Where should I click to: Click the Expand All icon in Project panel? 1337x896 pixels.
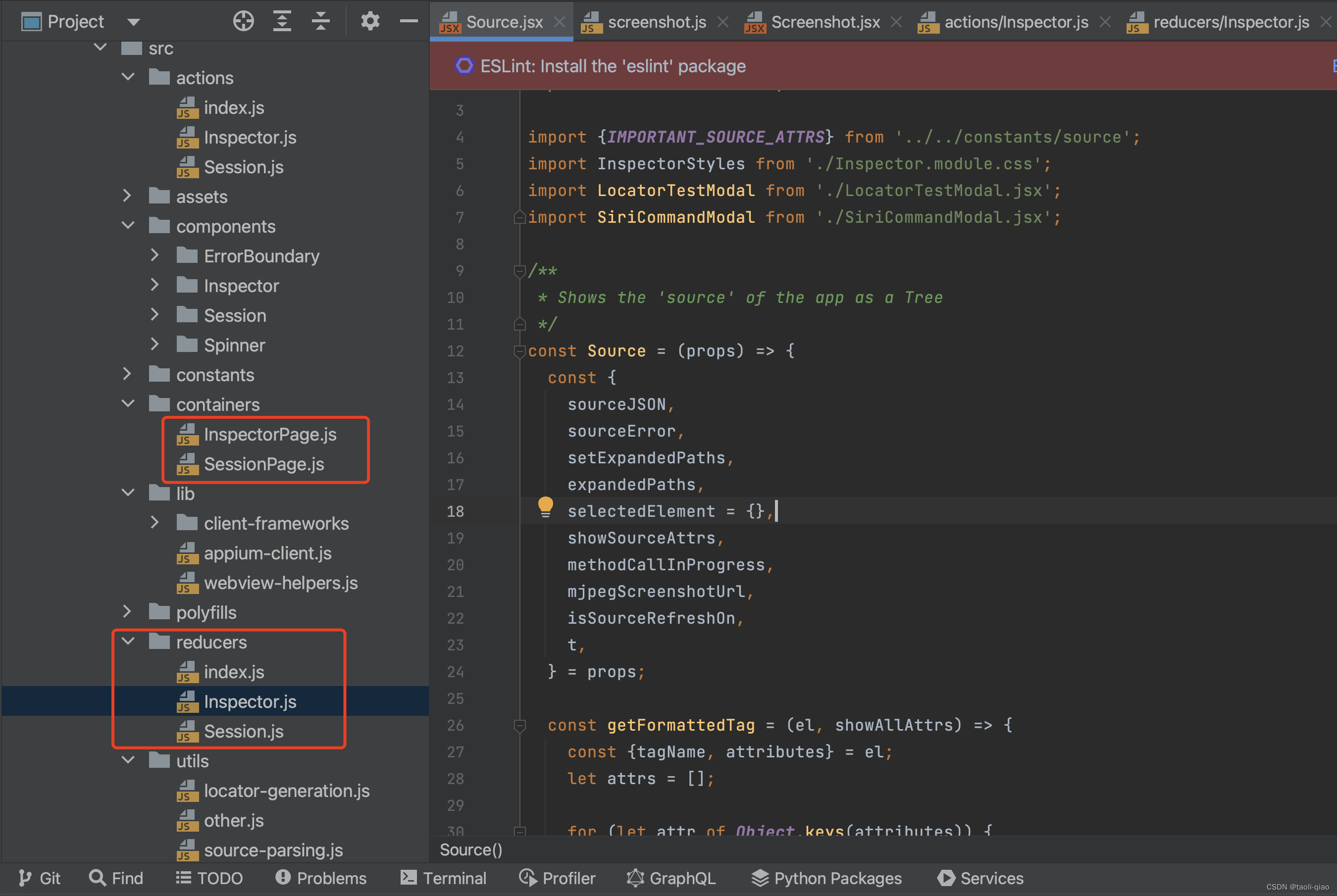282,21
